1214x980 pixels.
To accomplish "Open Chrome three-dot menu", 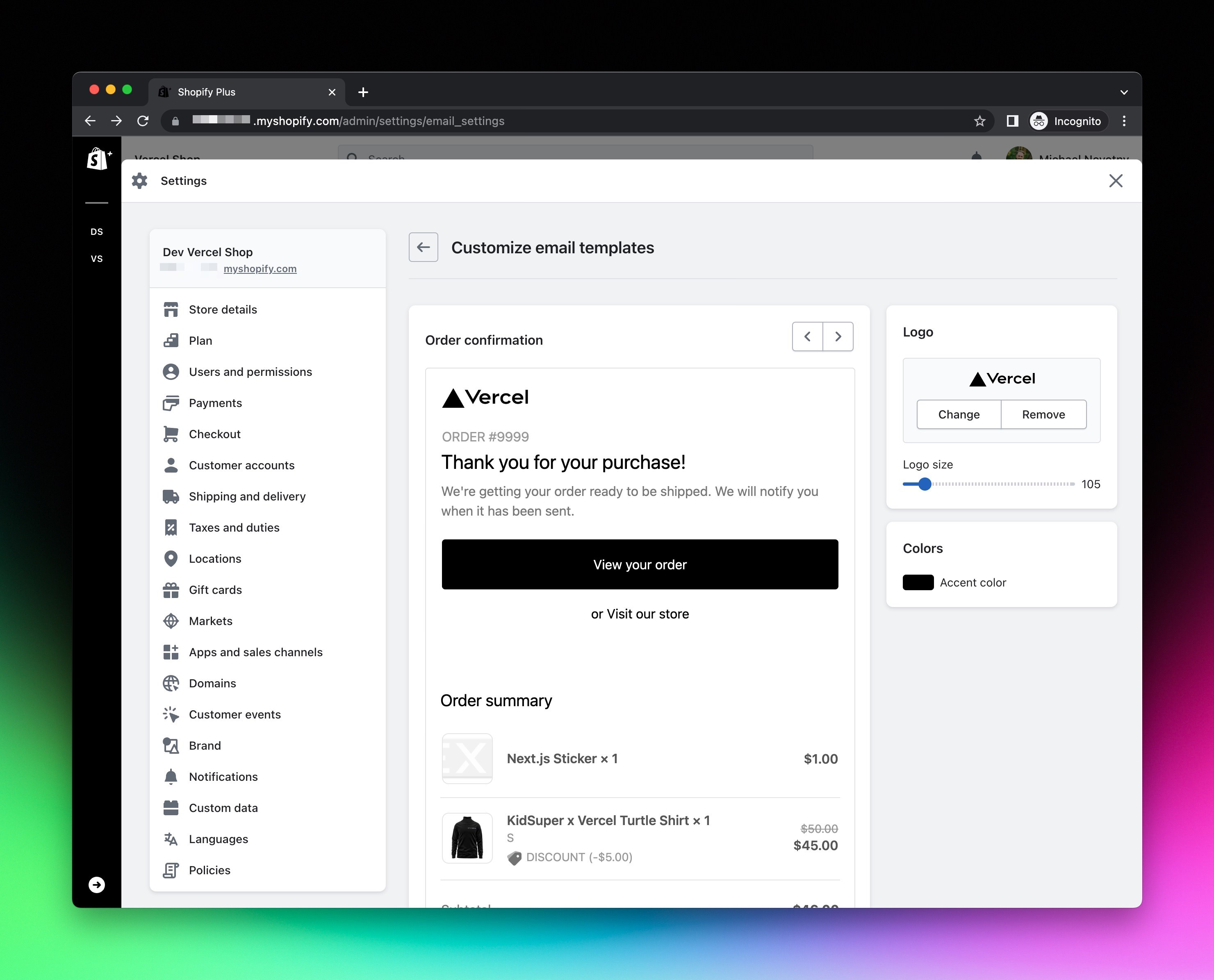I will 1124,121.
